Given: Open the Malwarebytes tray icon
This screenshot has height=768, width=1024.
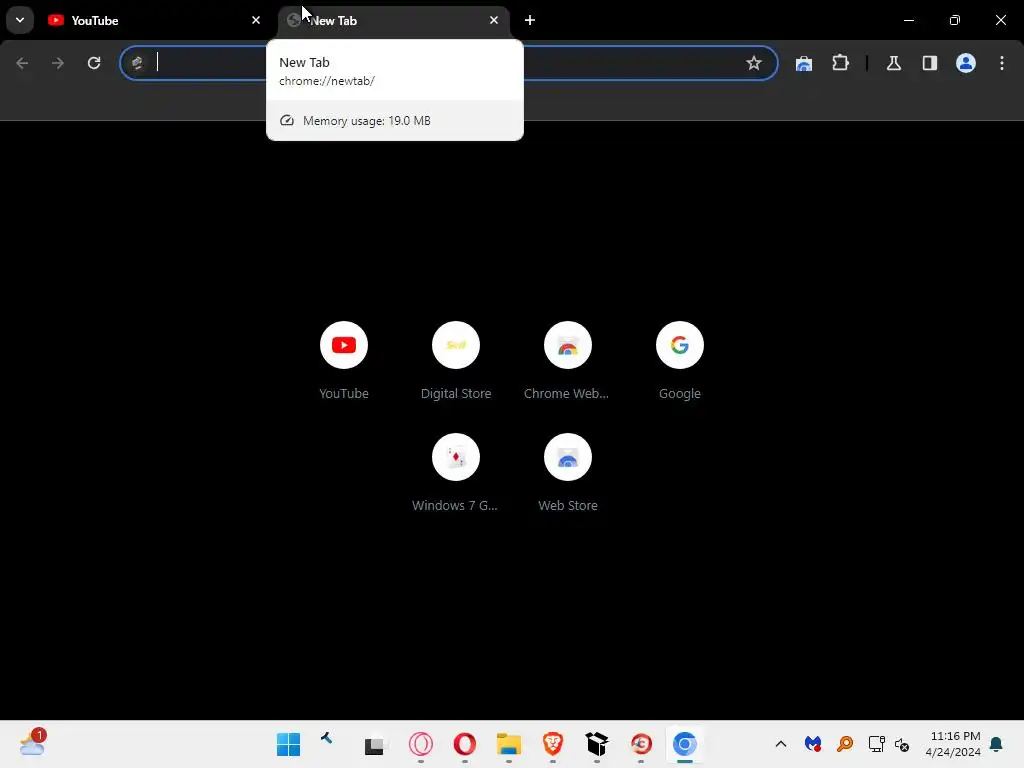Looking at the screenshot, I should point(812,744).
